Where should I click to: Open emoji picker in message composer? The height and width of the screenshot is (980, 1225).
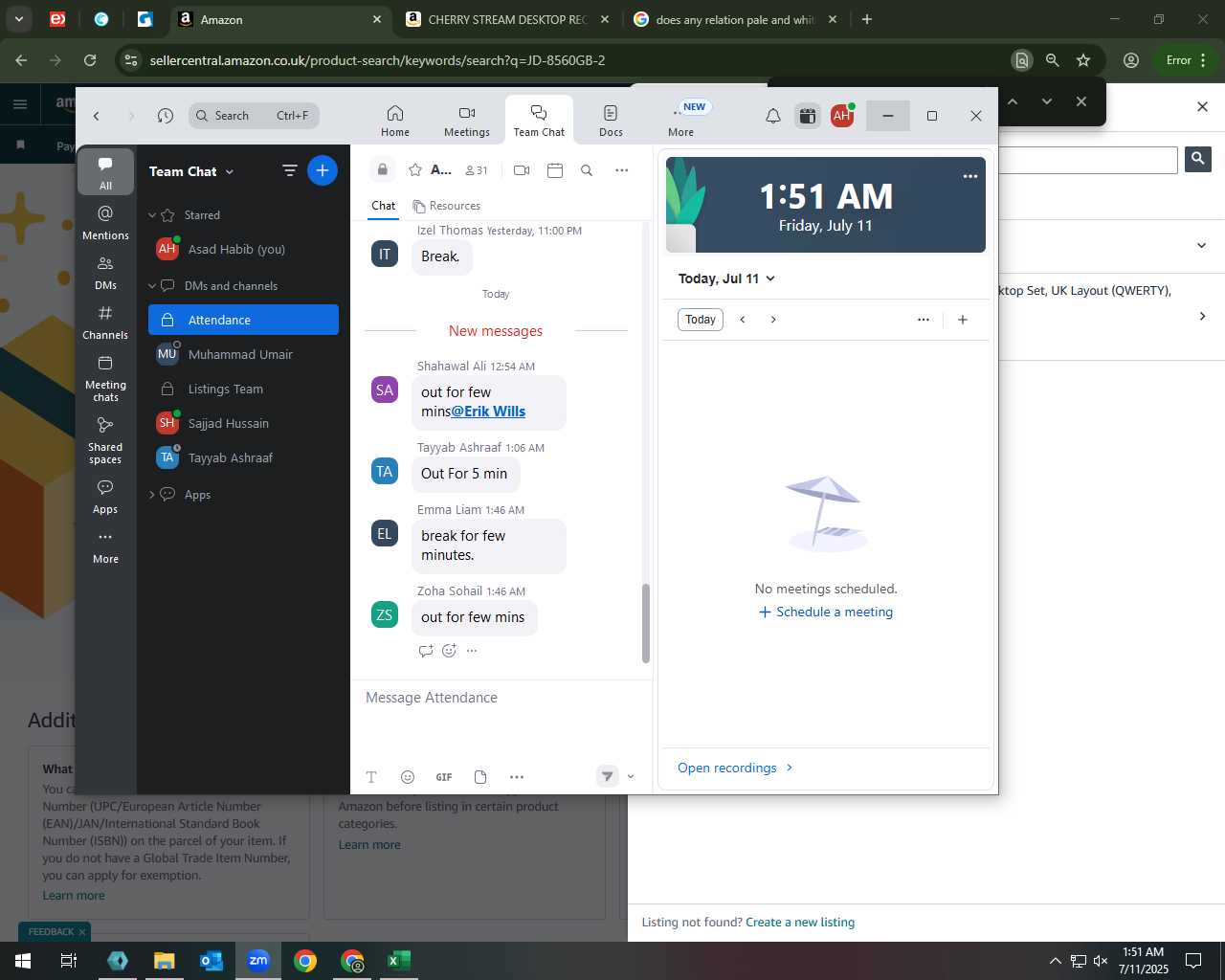point(408,777)
